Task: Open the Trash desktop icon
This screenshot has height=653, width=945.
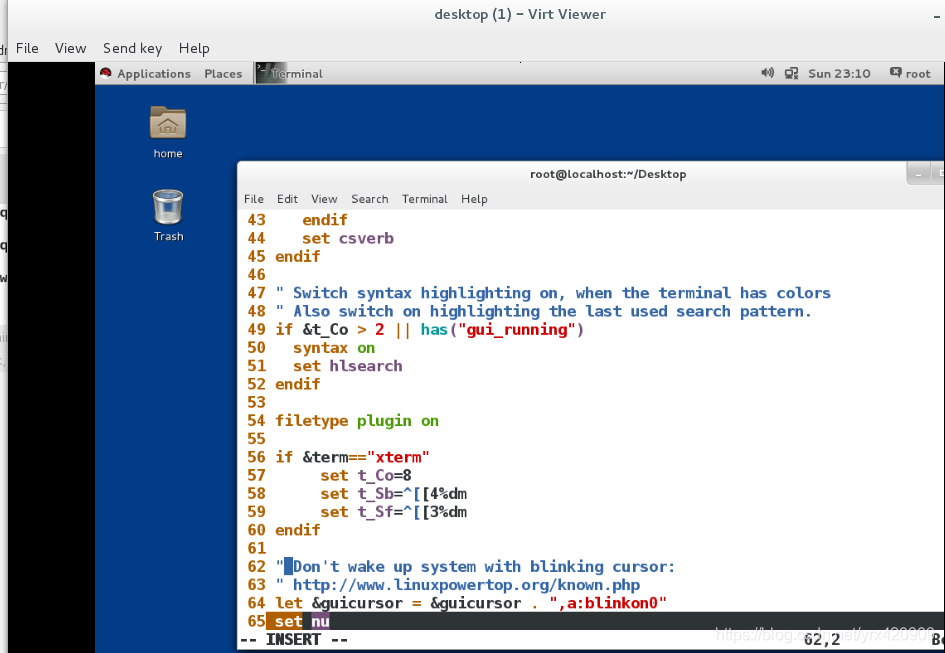Action: tap(168, 207)
